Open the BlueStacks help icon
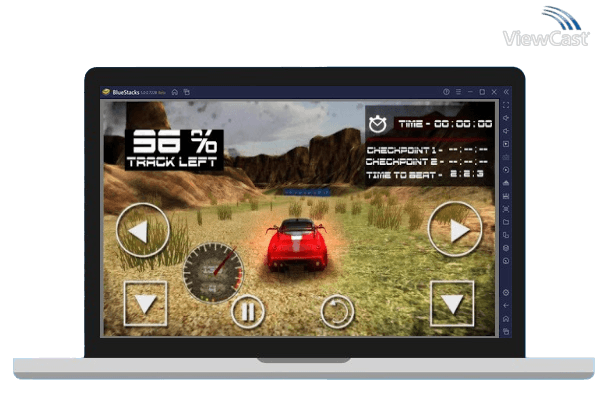Viewport: 602px width, 414px height. tap(446, 92)
